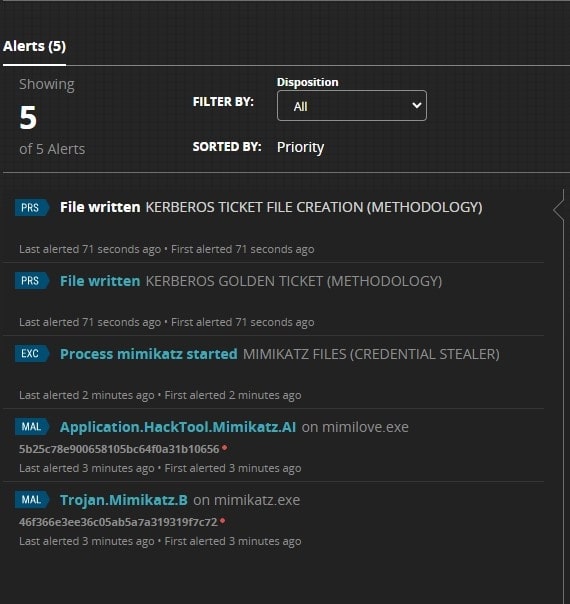
Task: Click 'Last alerted 2 minutes ago' timestamp
Action: coord(87,395)
